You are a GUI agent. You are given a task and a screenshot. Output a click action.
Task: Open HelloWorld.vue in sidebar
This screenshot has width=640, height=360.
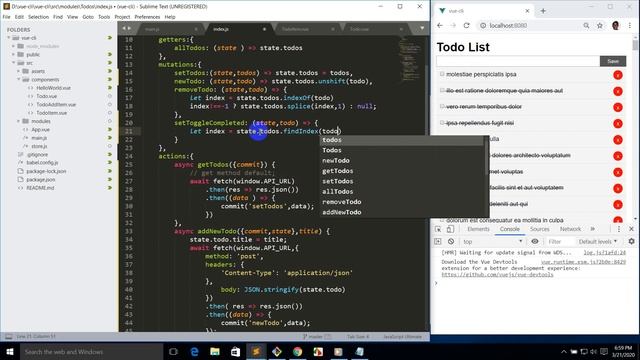[x=53, y=88]
